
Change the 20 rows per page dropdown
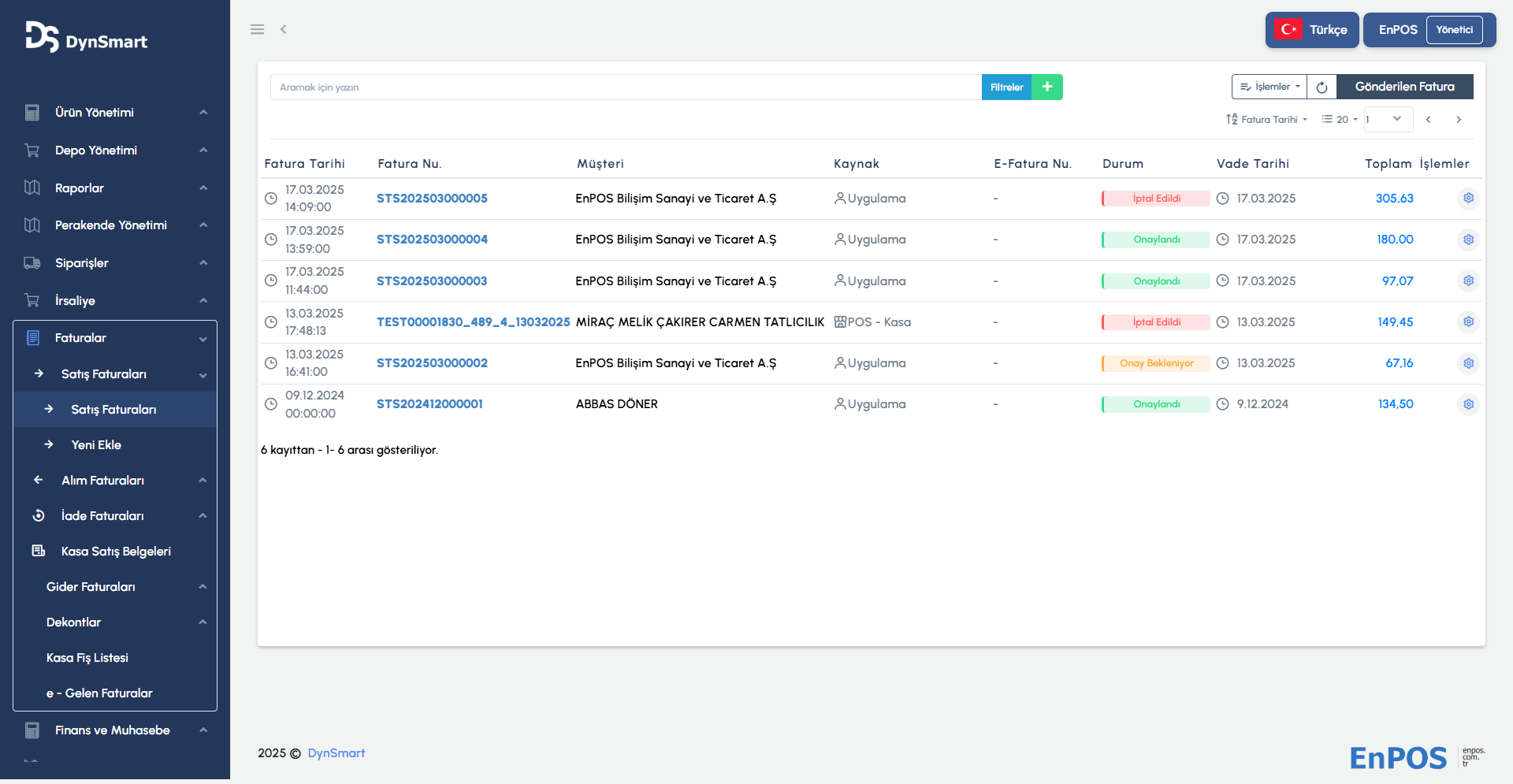[x=1340, y=120]
